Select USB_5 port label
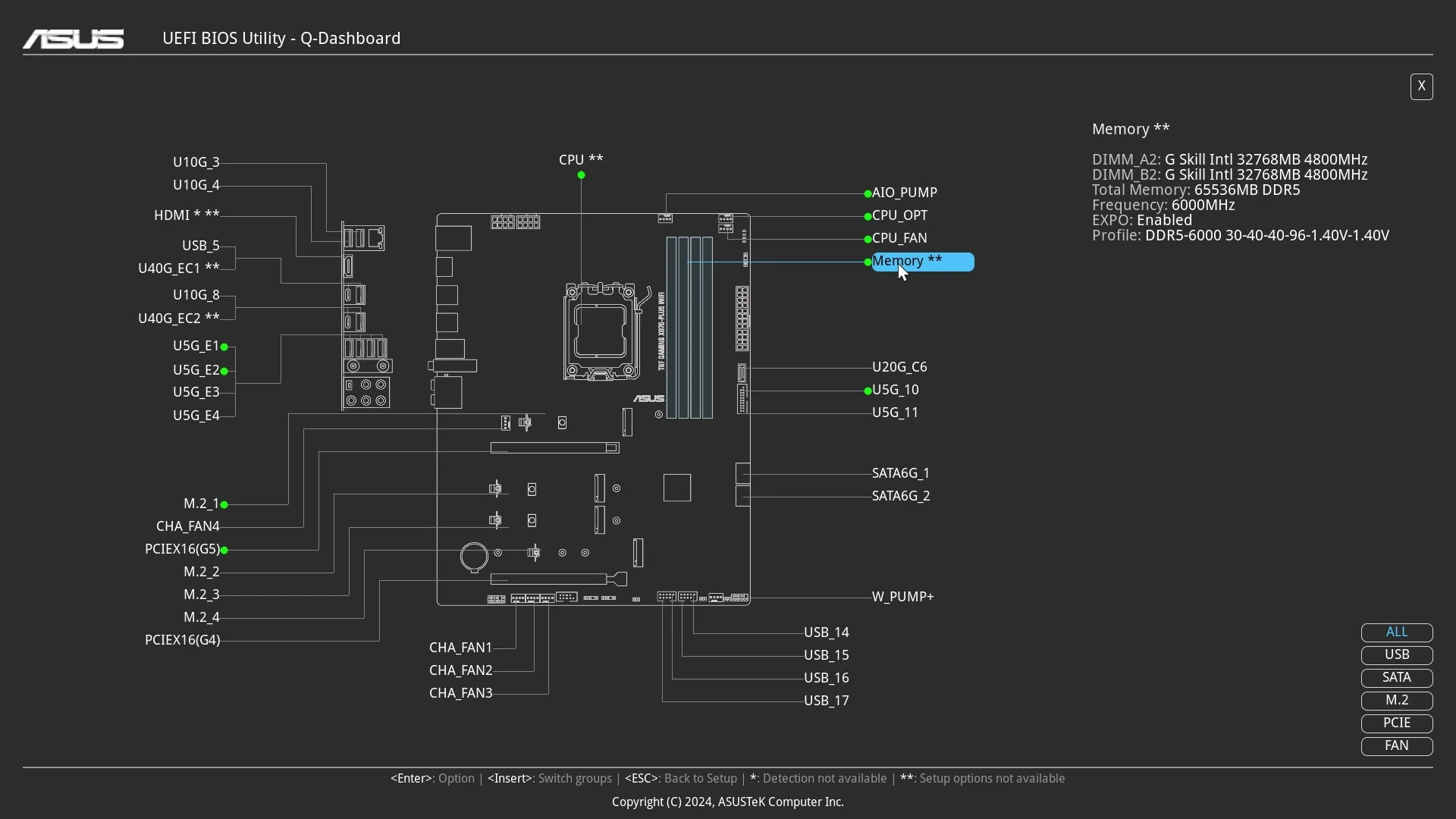Viewport: 1456px width, 819px height. click(200, 246)
